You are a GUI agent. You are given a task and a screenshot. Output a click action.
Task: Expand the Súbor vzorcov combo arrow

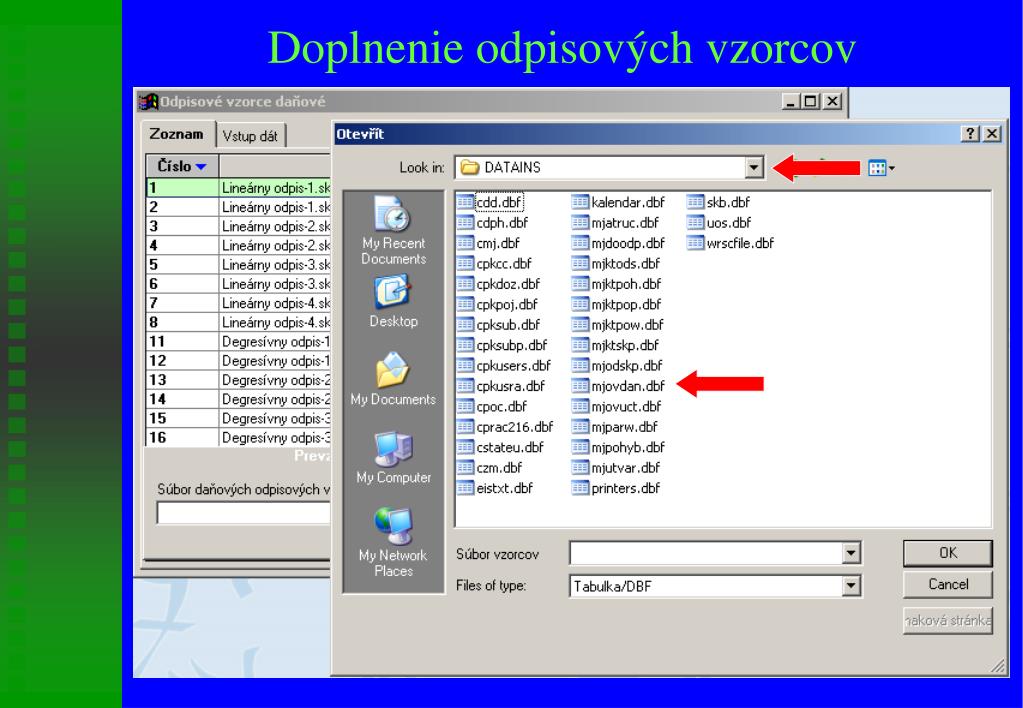click(x=850, y=553)
